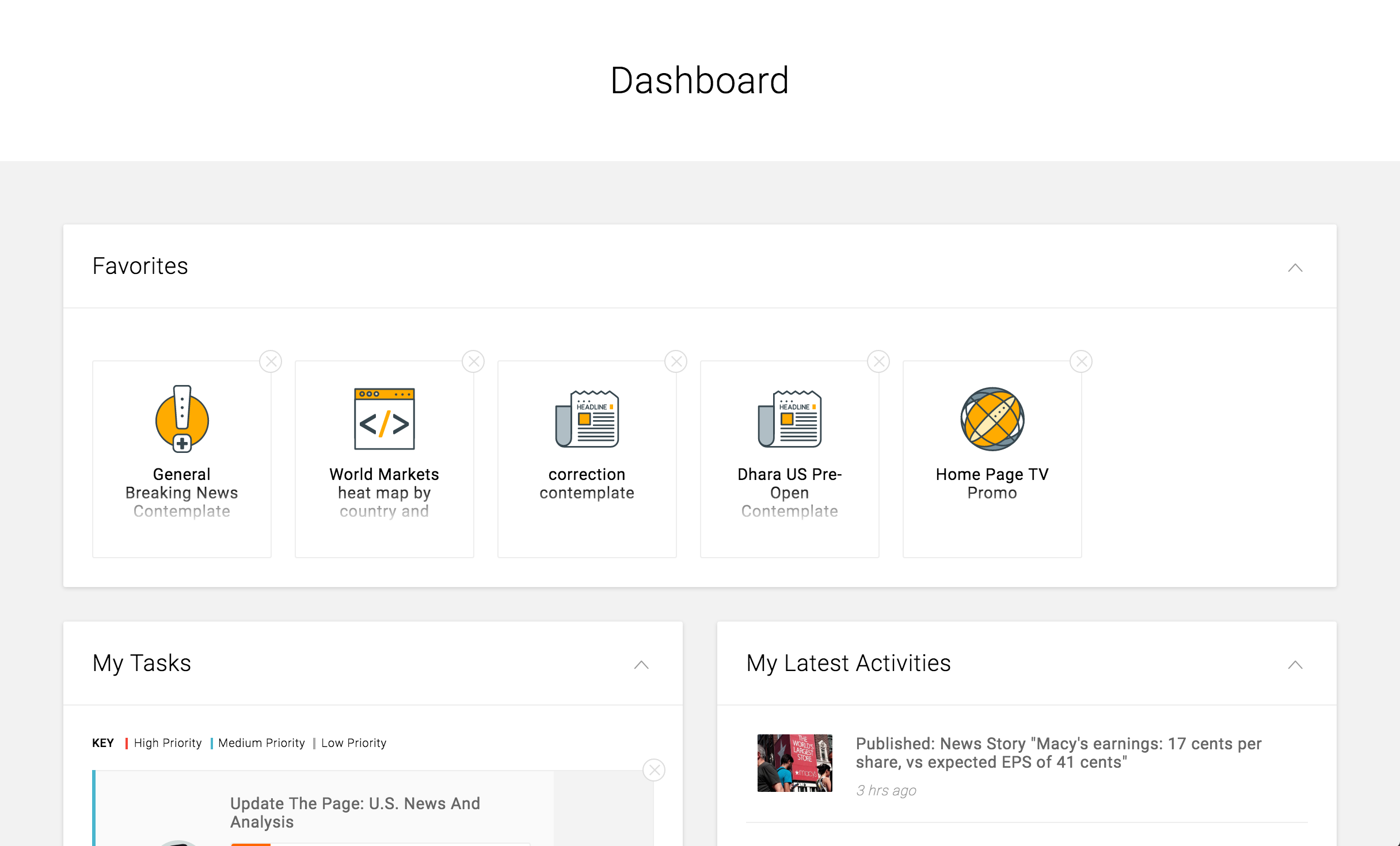Remove World Markets heat map favorite
This screenshot has height=846, width=1400.
tap(473, 361)
